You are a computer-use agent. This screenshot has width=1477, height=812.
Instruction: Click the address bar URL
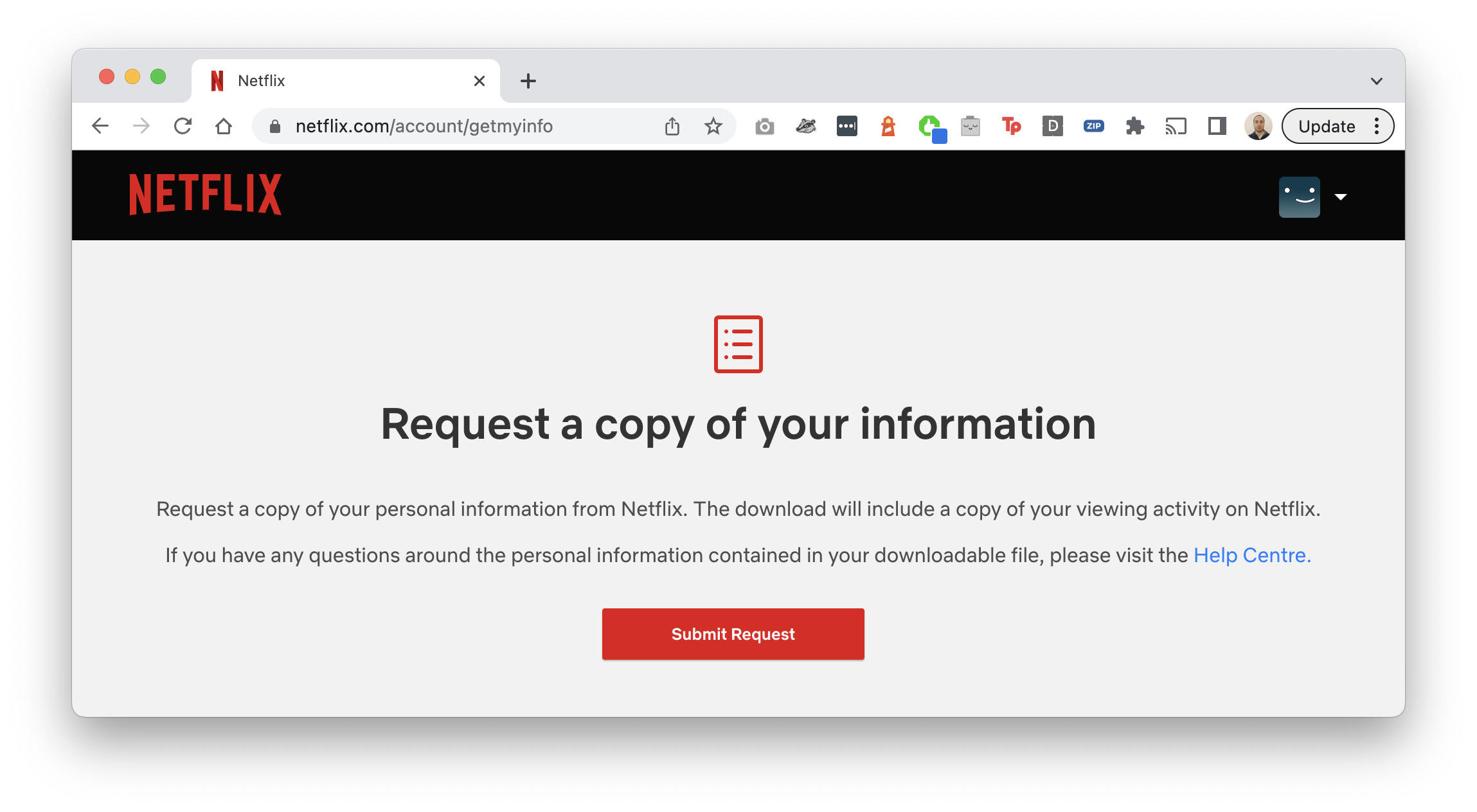pyautogui.click(x=424, y=126)
